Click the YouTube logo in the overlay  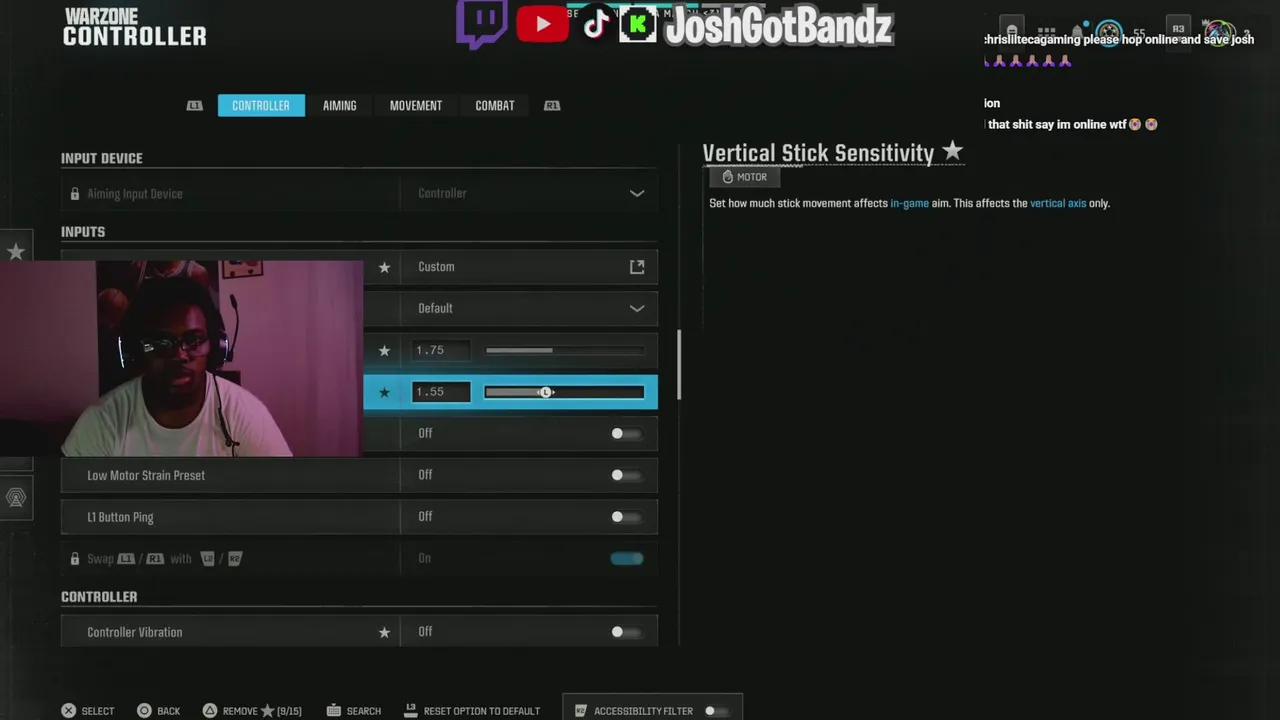click(x=542, y=24)
